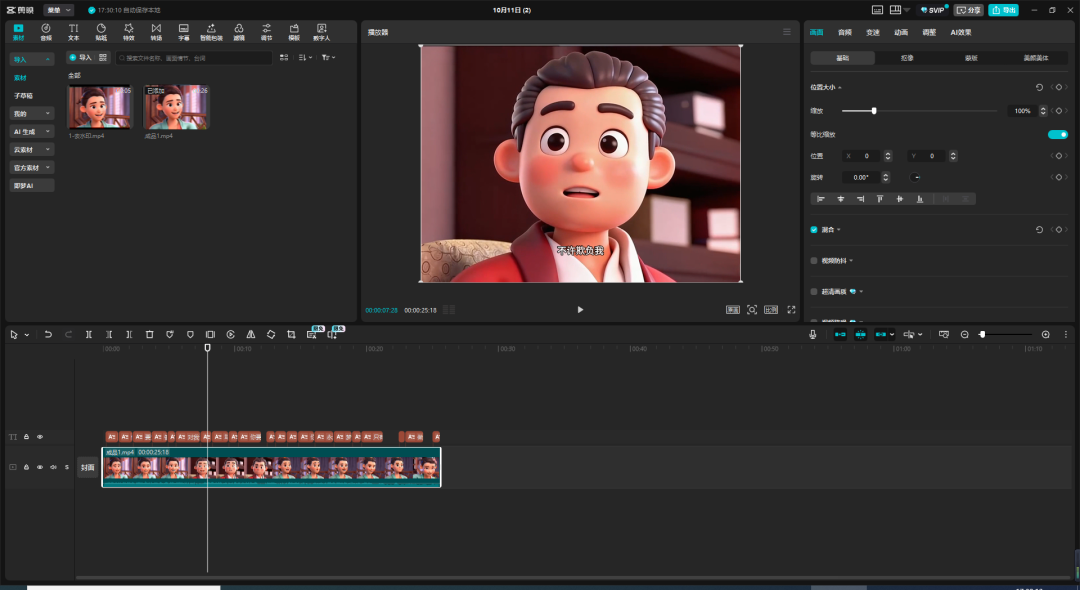This screenshot has height=590, width=1080.
Task: Click the delete clip trash icon
Action: (149, 334)
